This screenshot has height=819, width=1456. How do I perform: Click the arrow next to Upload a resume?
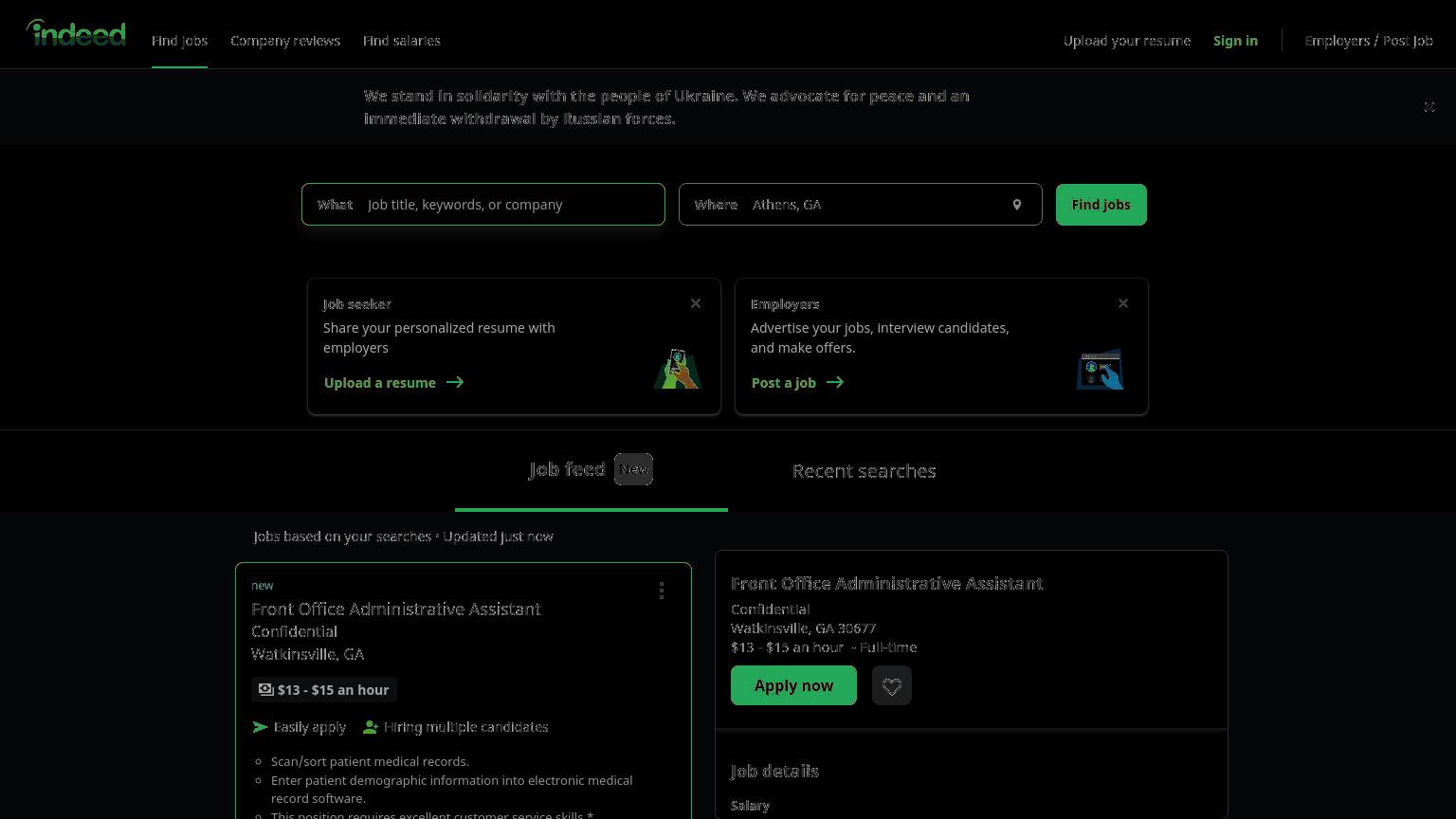[x=455, y=383]
